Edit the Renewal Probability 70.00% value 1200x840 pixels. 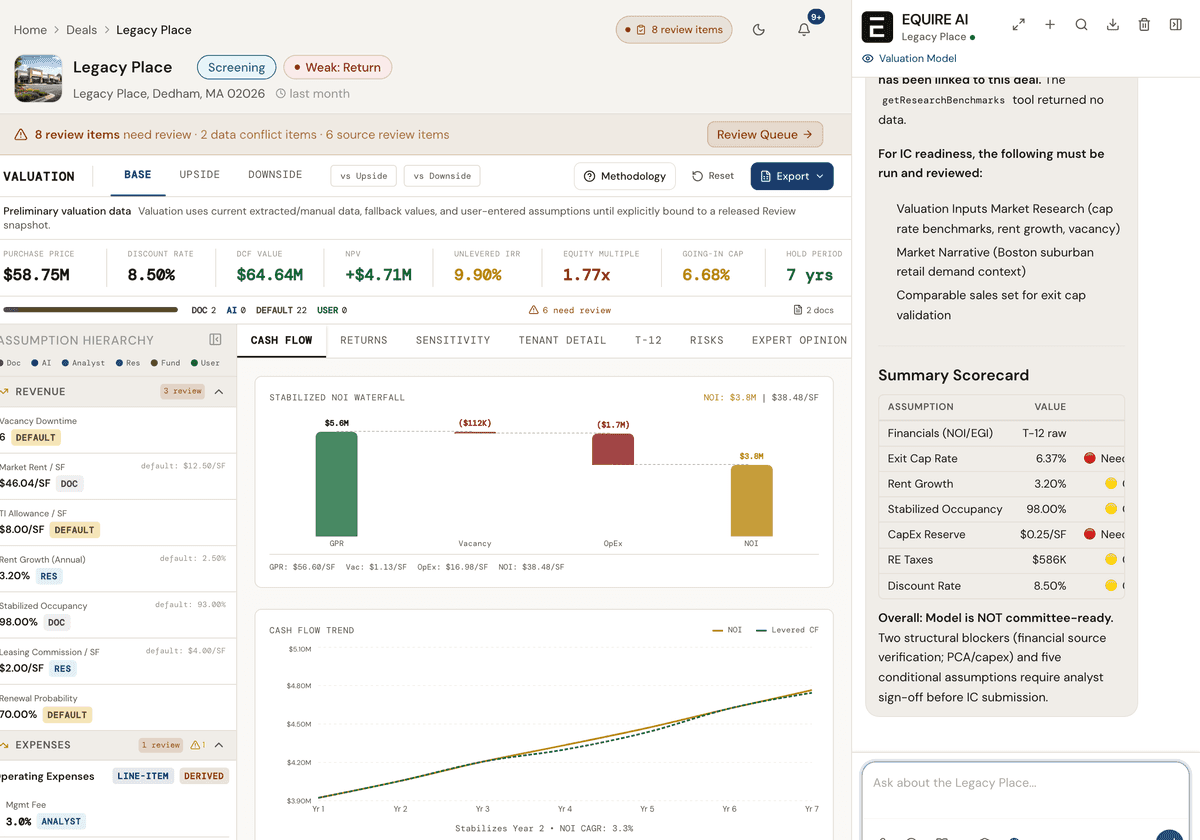[18, 715]
